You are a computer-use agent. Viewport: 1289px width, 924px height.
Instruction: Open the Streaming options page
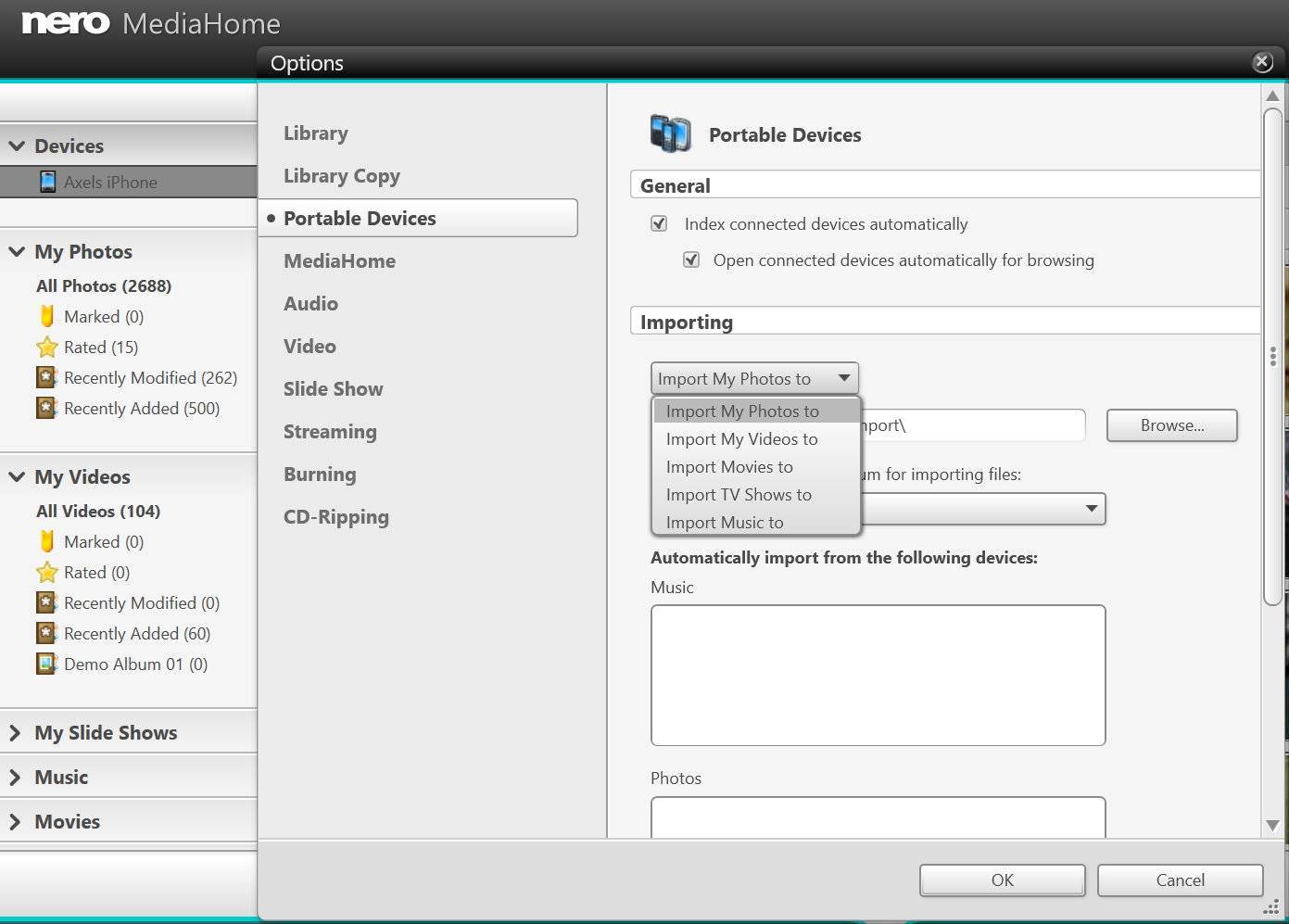click(330, 431)
